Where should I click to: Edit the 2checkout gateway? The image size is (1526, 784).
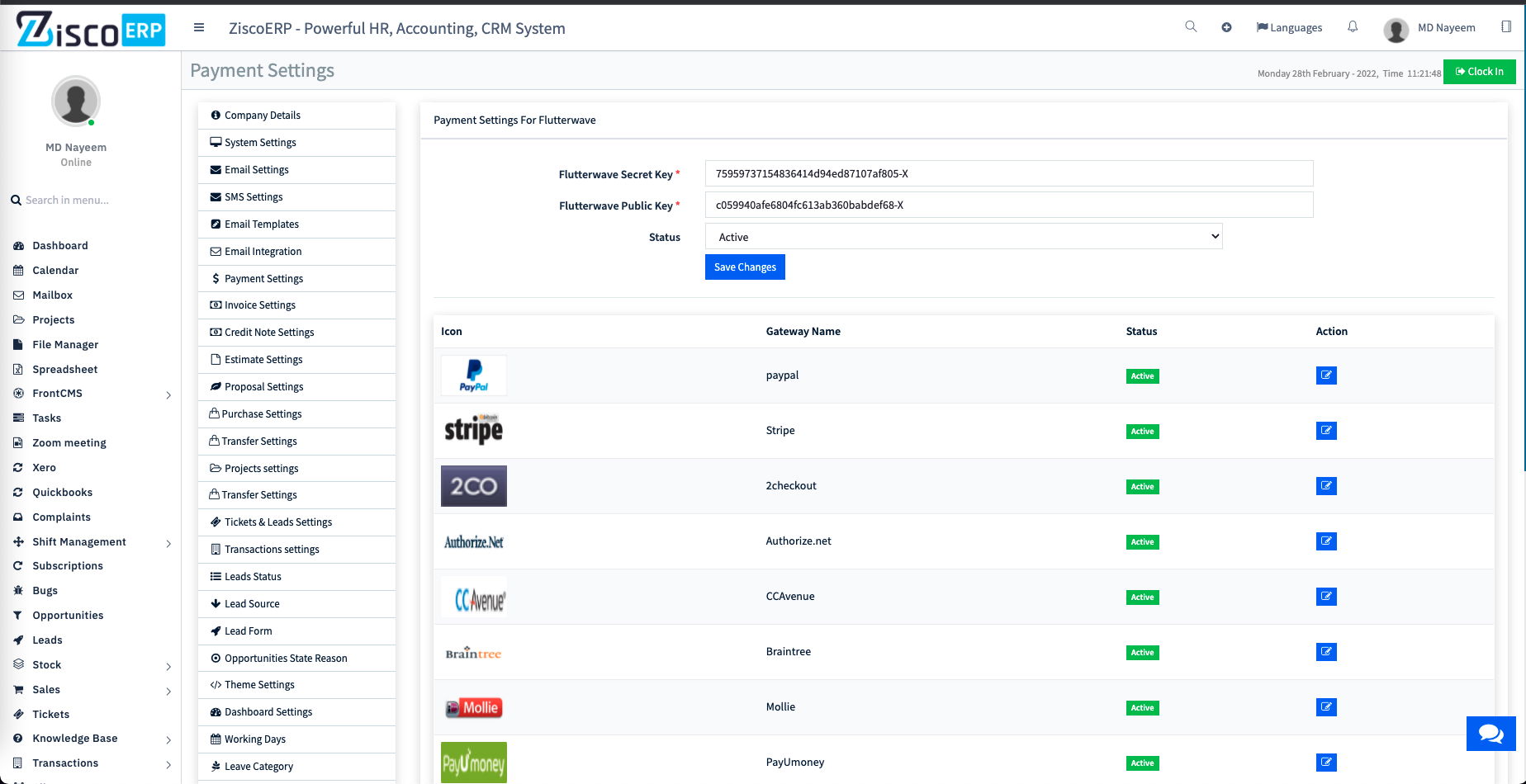[1326, 486]
